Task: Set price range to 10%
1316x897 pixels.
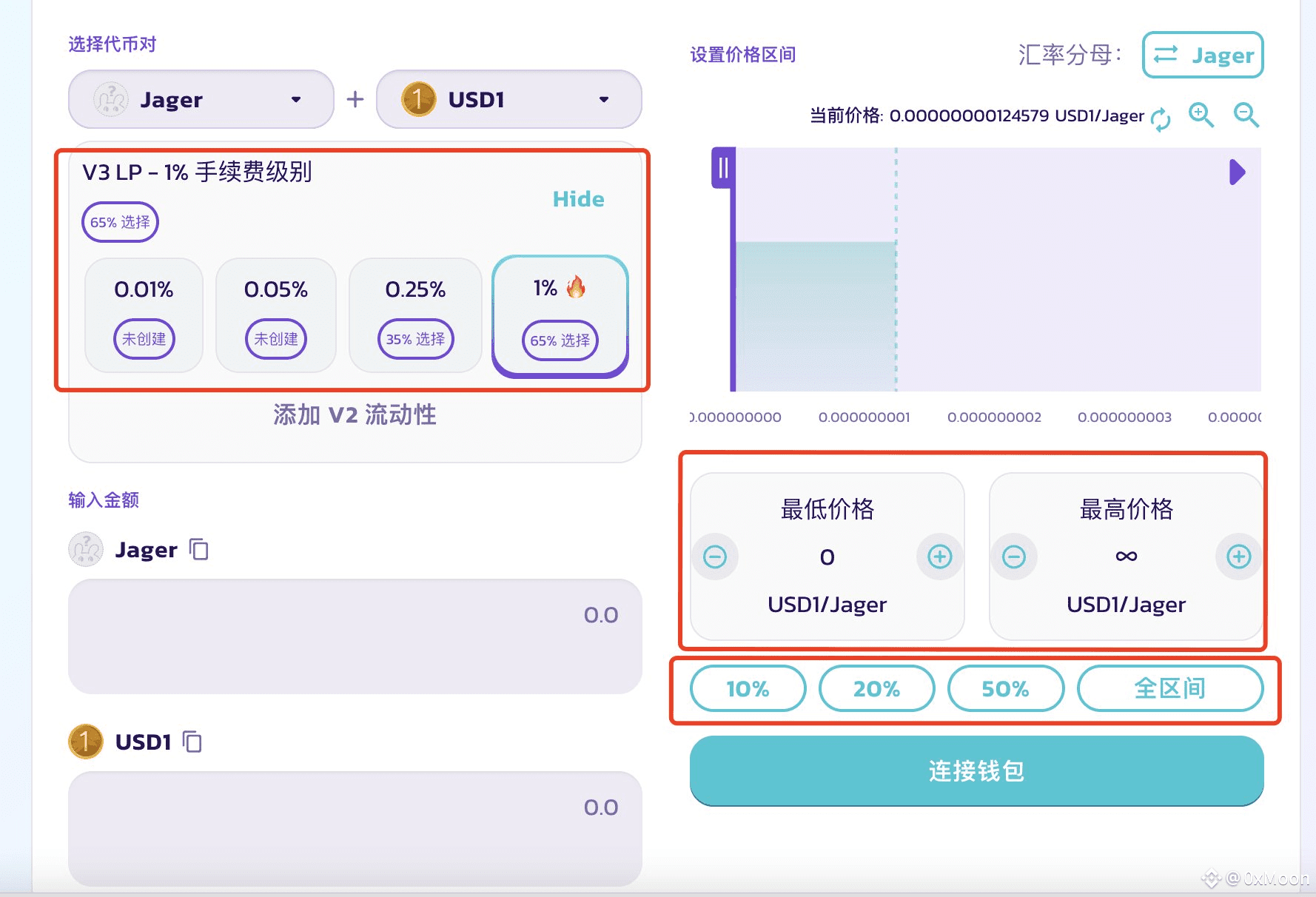Action: 748,689
